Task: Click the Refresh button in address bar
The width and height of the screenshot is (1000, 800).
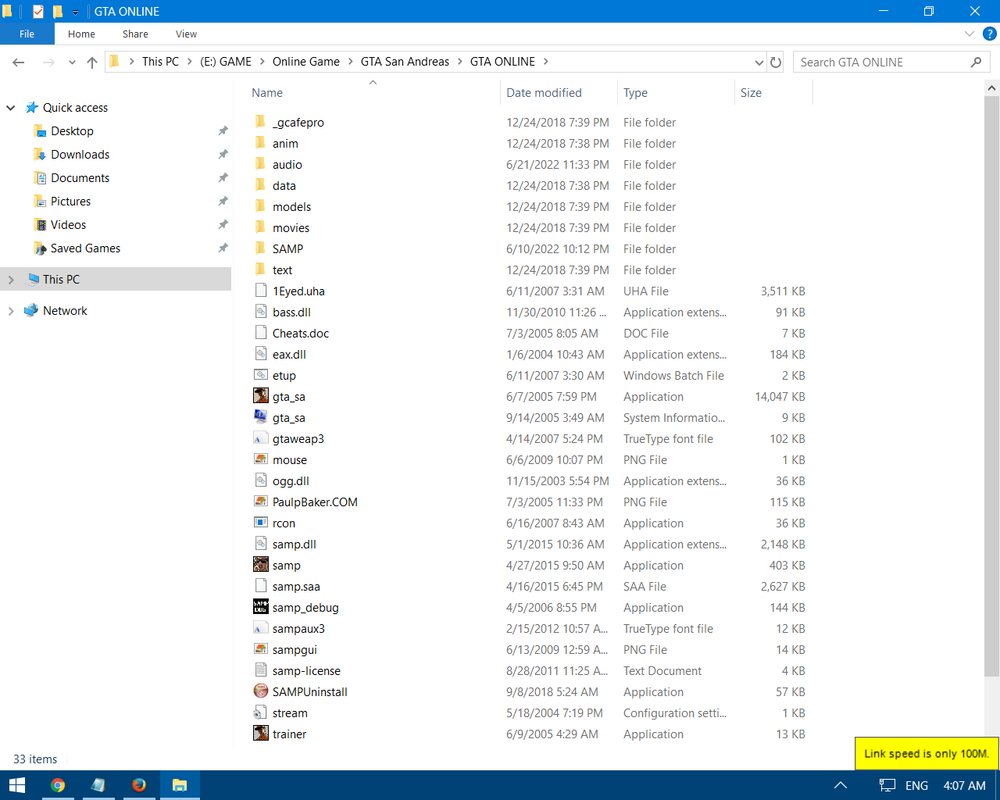Action: (x=776, y=62)
